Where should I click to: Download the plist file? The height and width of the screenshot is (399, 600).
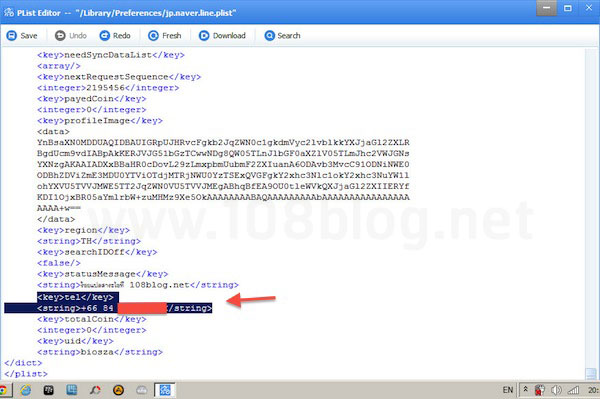point(222,36)
